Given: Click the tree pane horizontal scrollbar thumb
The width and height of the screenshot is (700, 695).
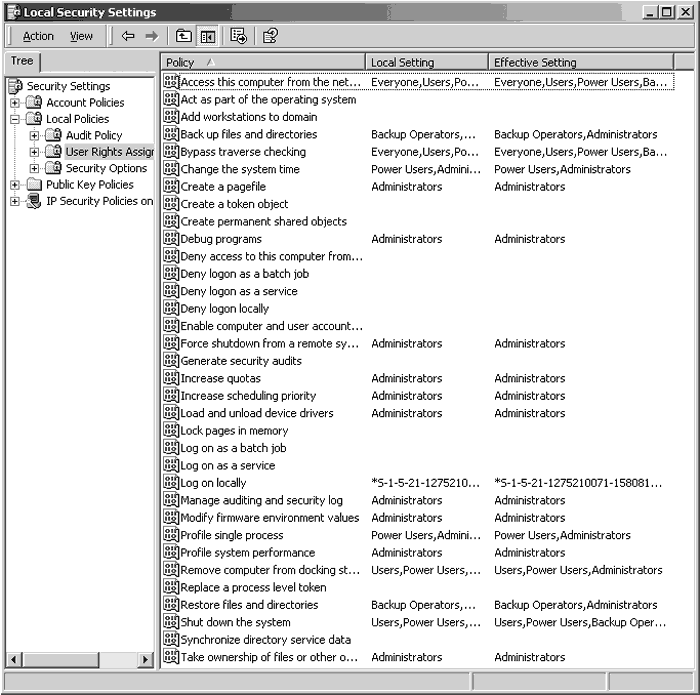Looking at the screenshot, I should pyautogui.click(x=61, y=659).
